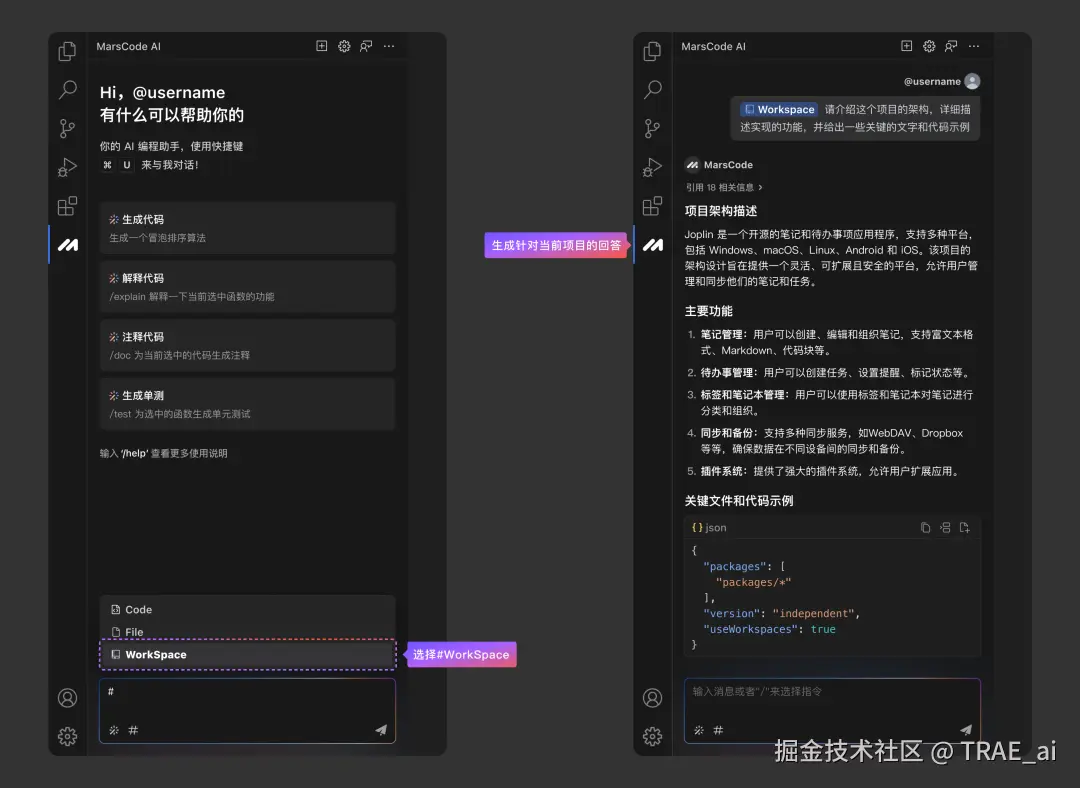1080x788 pixels.
Task: Select the Run and Debug sidebar icon
Action: [x=67, y=167]
